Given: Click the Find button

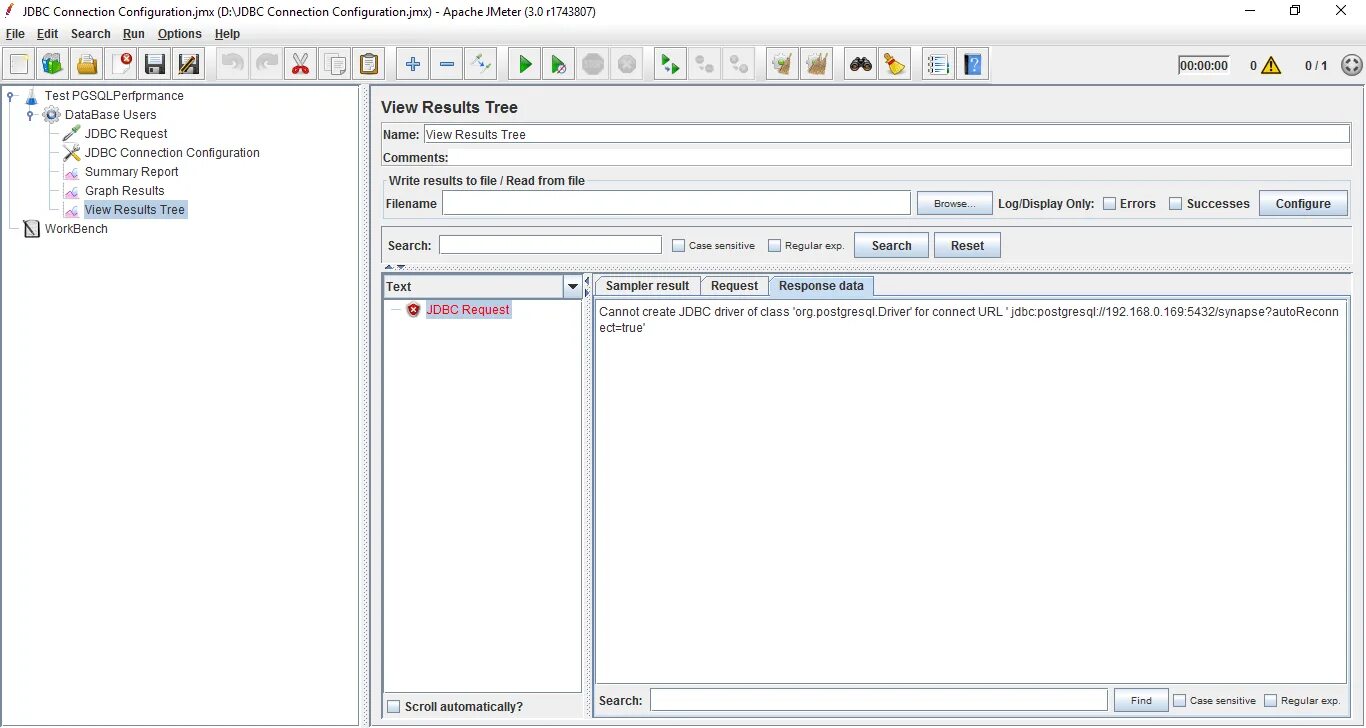Looking at the screenshot, I should 1141,701.
